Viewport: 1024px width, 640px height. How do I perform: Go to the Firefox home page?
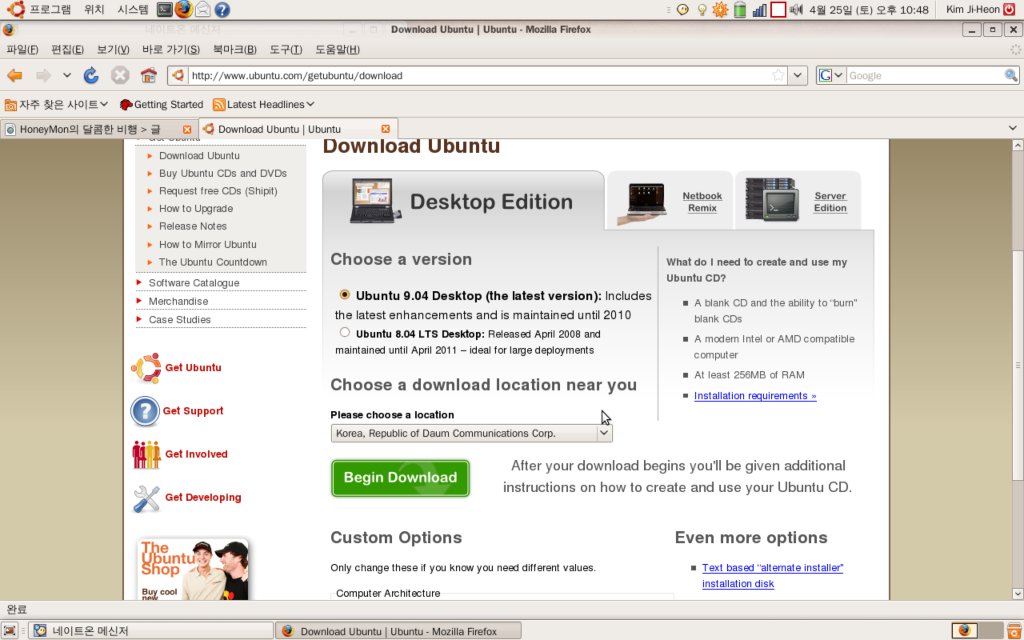pos(149,76)
